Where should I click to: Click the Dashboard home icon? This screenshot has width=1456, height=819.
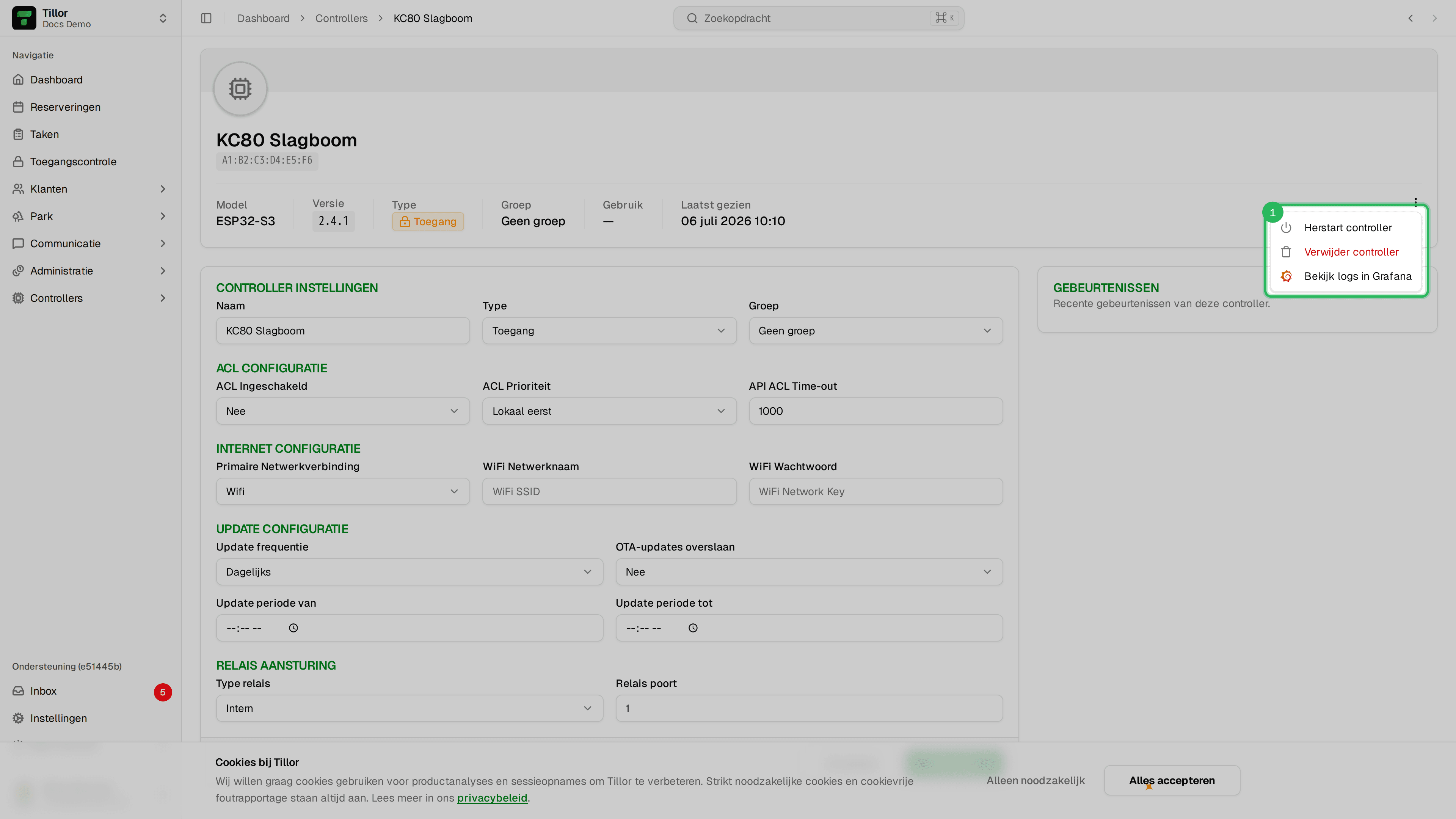[x=18, y=80]
